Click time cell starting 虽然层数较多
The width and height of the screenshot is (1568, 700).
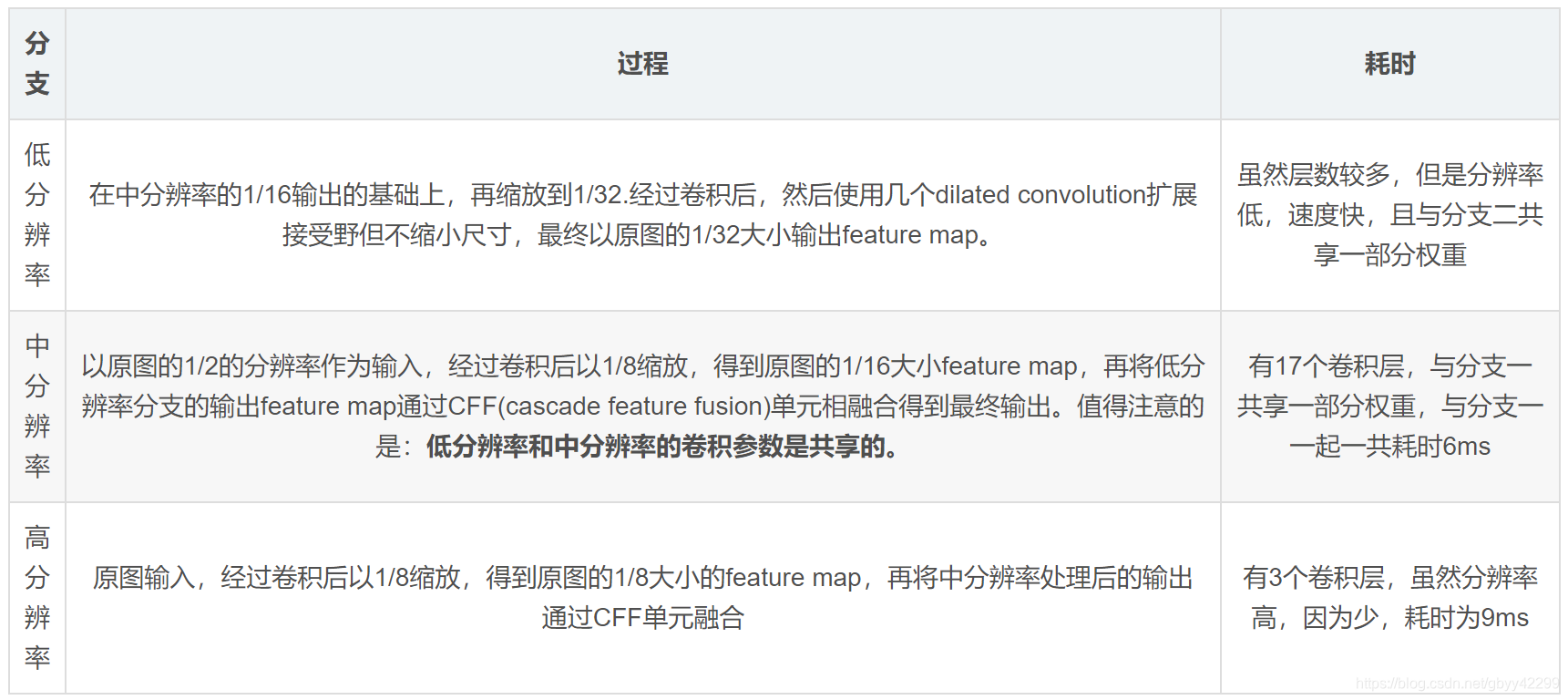click(1390, 215)
